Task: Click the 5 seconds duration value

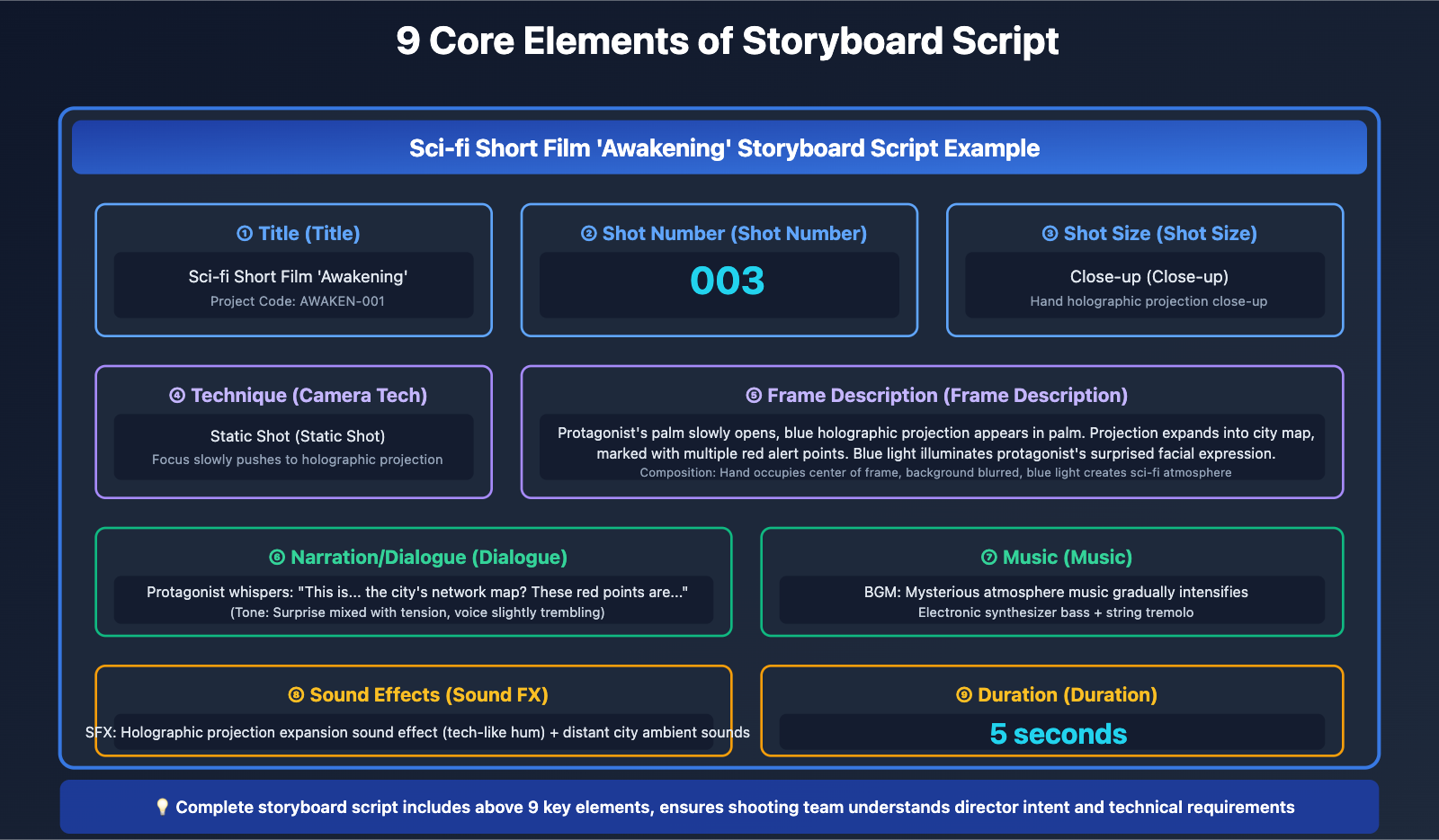Action: [x=1058, y=733]
